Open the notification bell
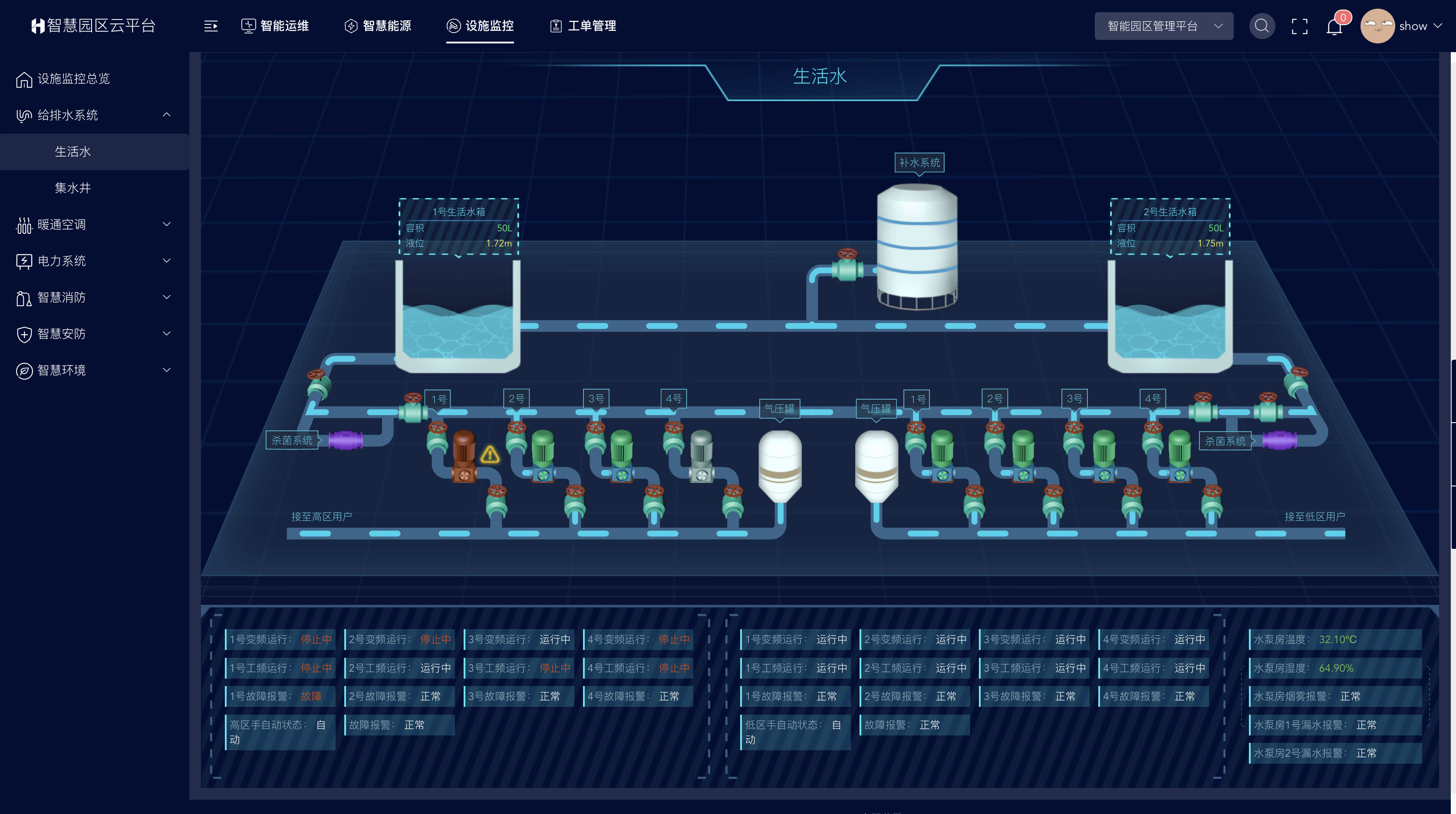Image resolution: width=1456 pixels, height=814 pixels. 1334,27
